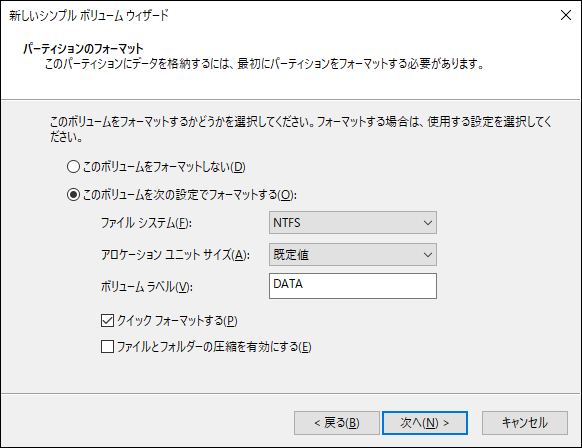The image size is (582, 448).
Task: Proceed with the 次へ(N) > button
Action: pos(425,423)
